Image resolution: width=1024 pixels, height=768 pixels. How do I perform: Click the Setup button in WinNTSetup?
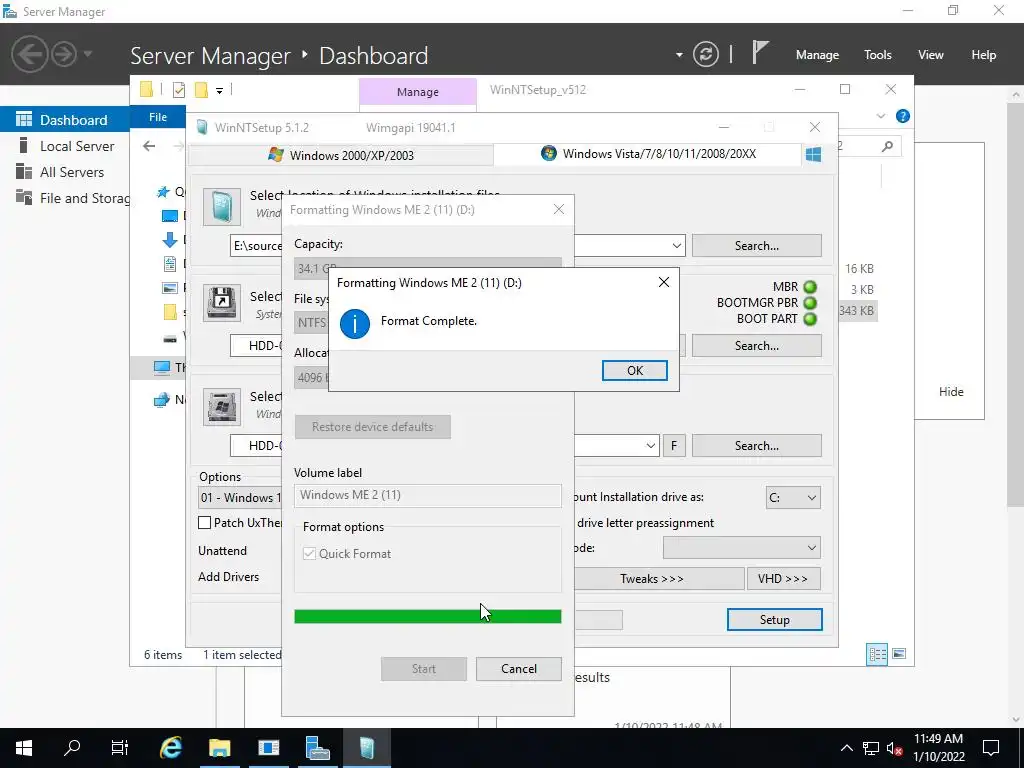[x=775, y=620]
